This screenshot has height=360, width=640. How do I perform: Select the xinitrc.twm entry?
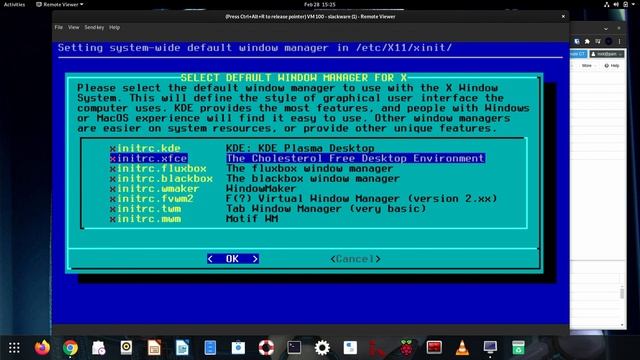145,209
